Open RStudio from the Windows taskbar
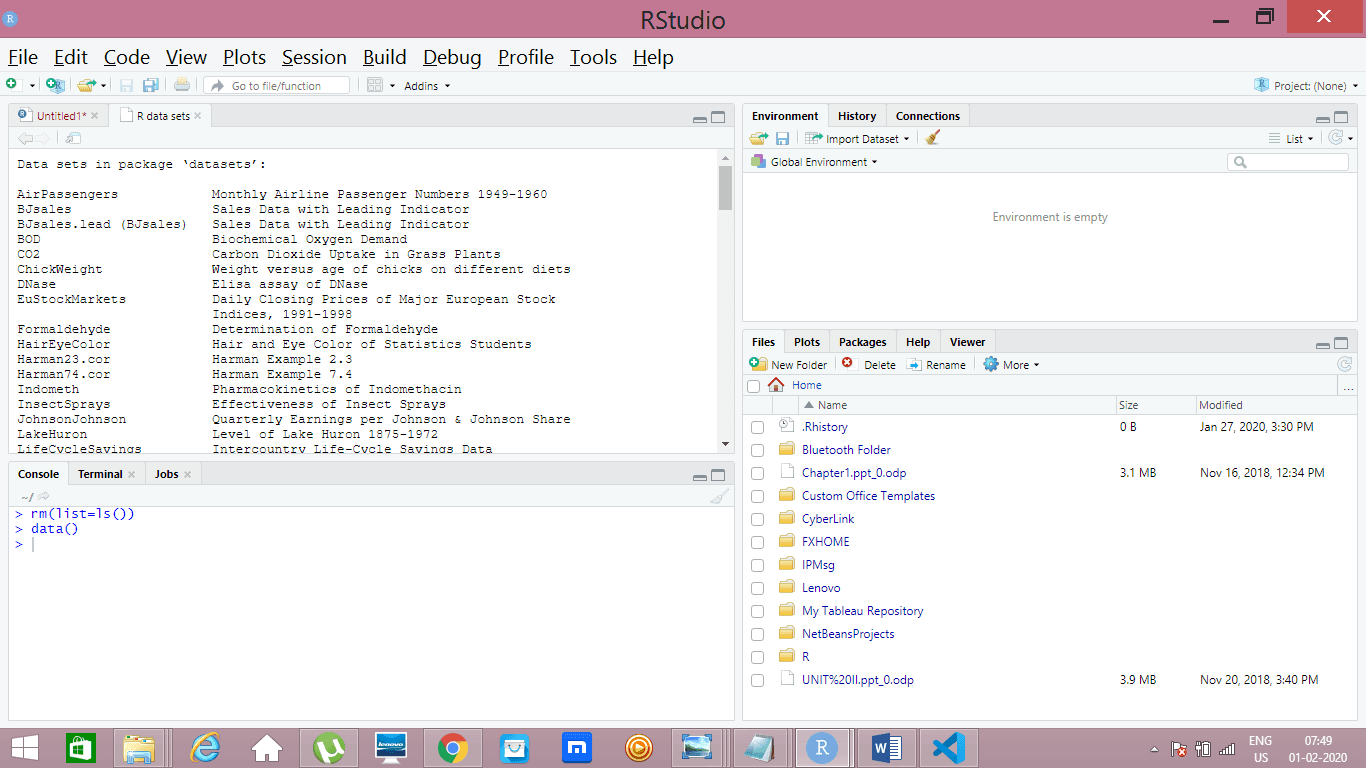 pos(822,748)
